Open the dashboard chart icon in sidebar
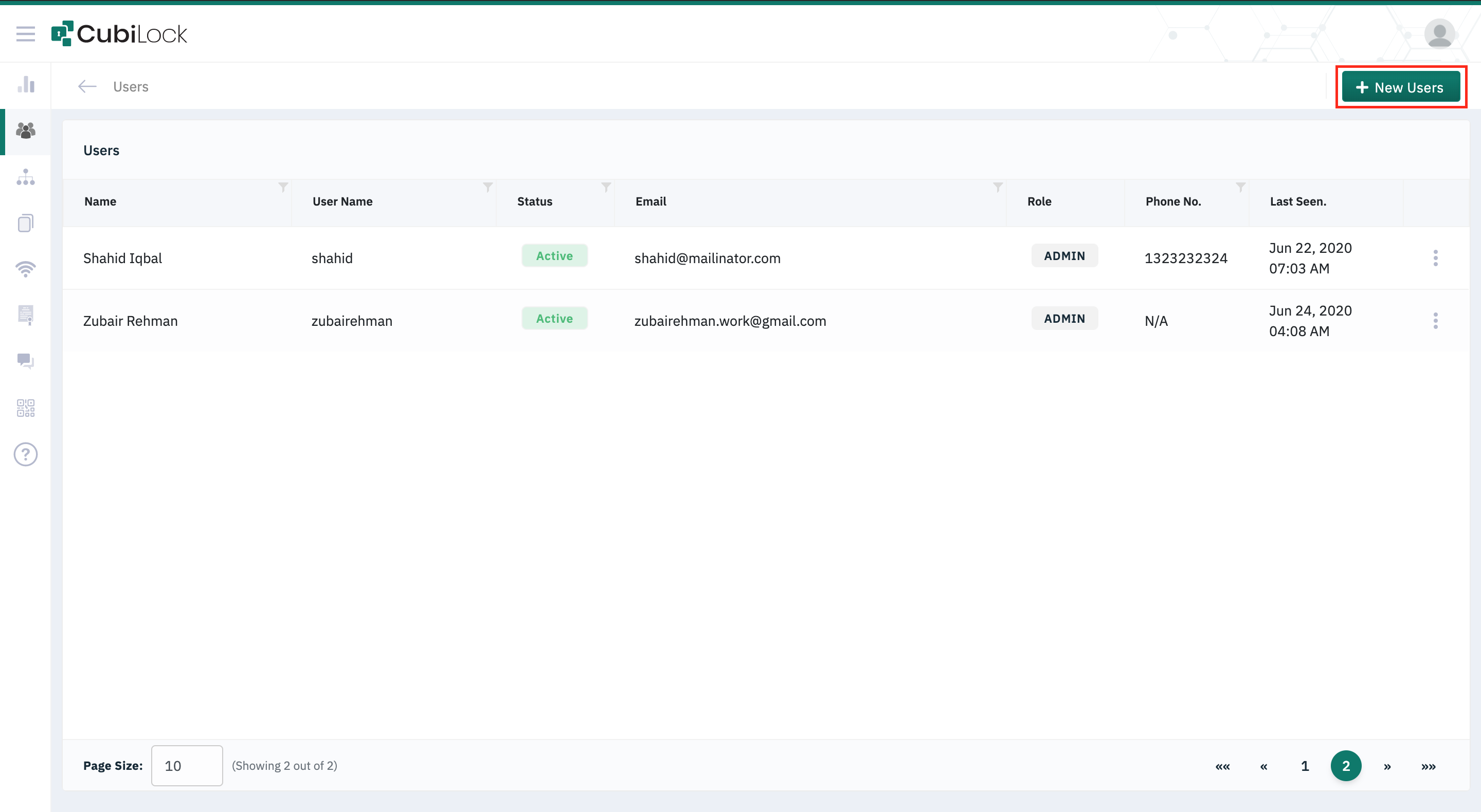The image size is (1481, 812). pos(25,84)
